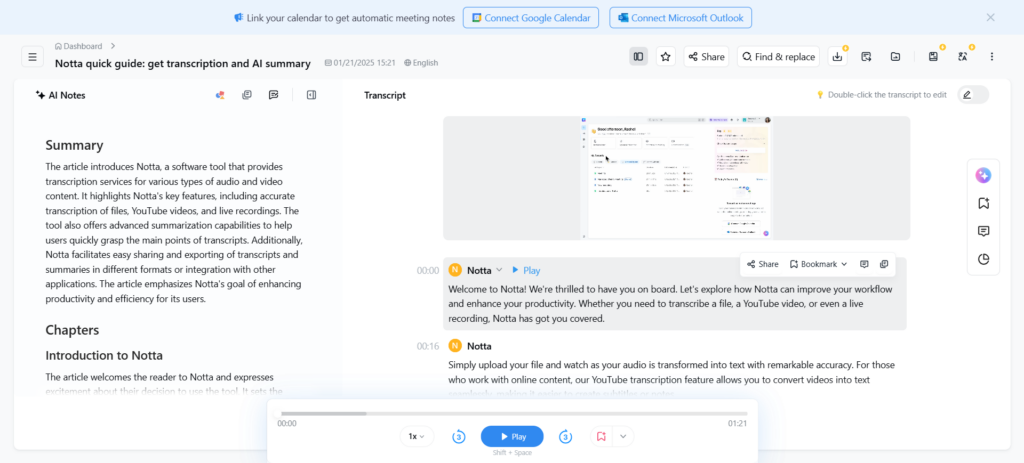Click the 00:16 paragraph timestamp
This screenshot has width=1024, height=463.
(x=428, y=346)
